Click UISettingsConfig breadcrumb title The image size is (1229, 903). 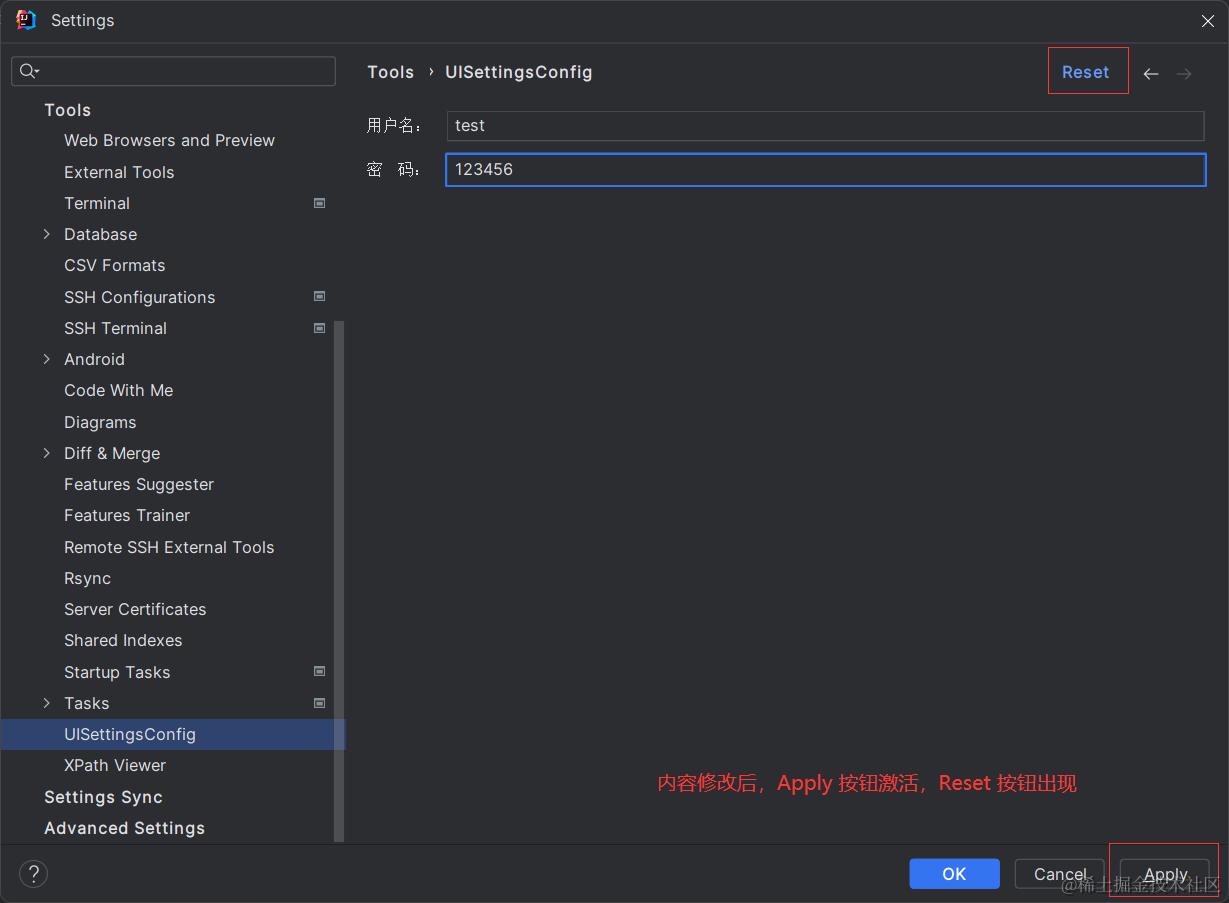[x=519, y=72]
